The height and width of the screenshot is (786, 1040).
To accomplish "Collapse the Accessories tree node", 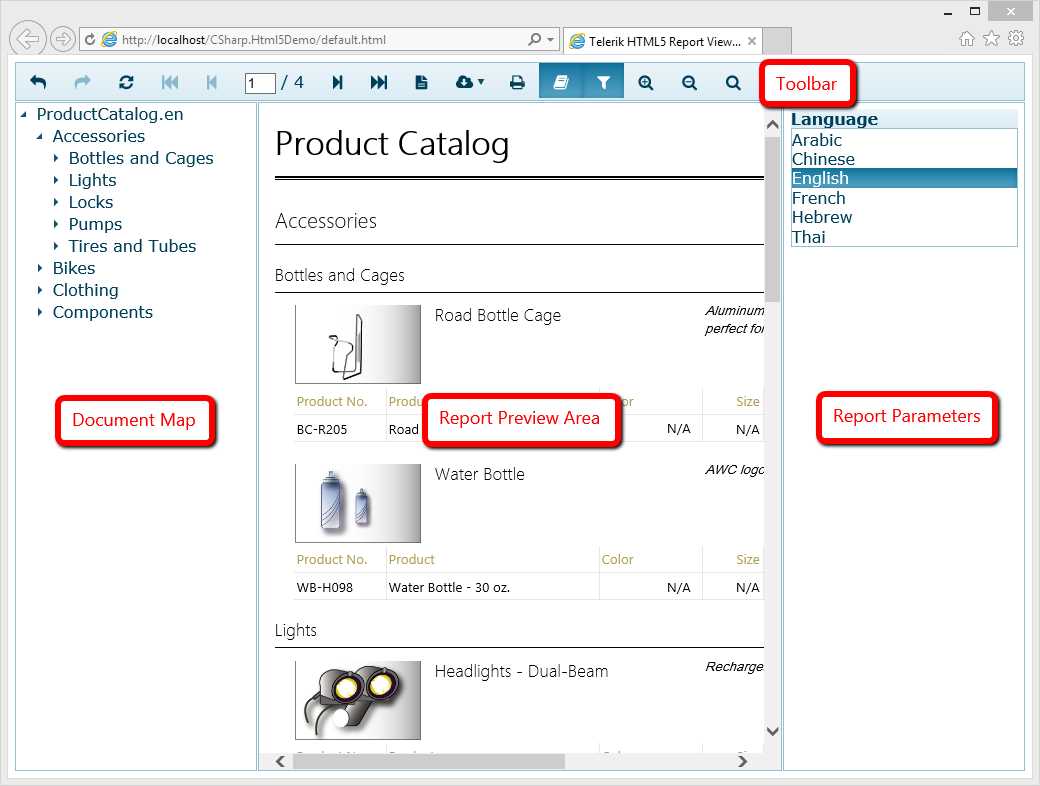I will click(40, 137).
